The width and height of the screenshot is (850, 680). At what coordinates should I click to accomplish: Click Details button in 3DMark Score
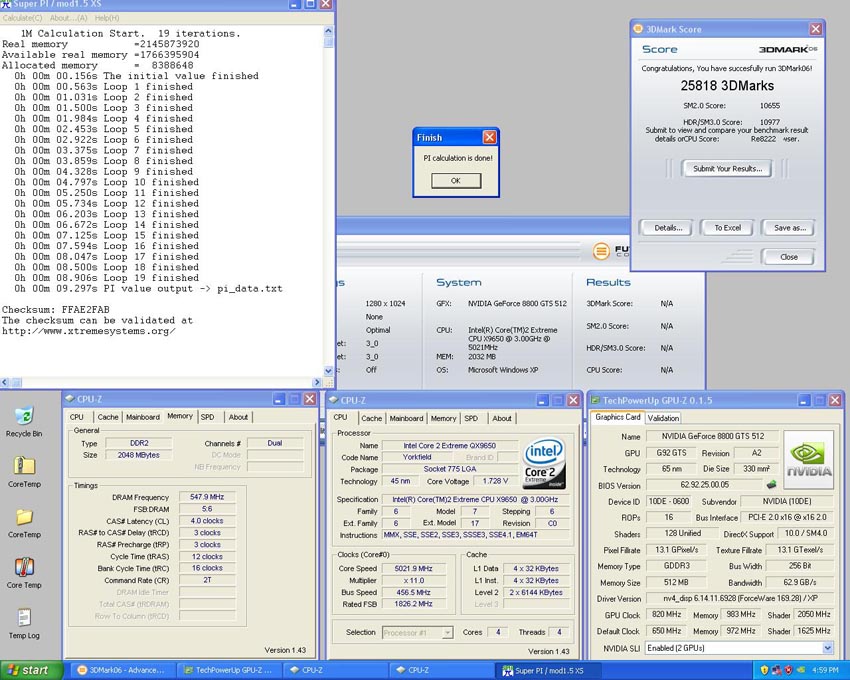(668, 228)
